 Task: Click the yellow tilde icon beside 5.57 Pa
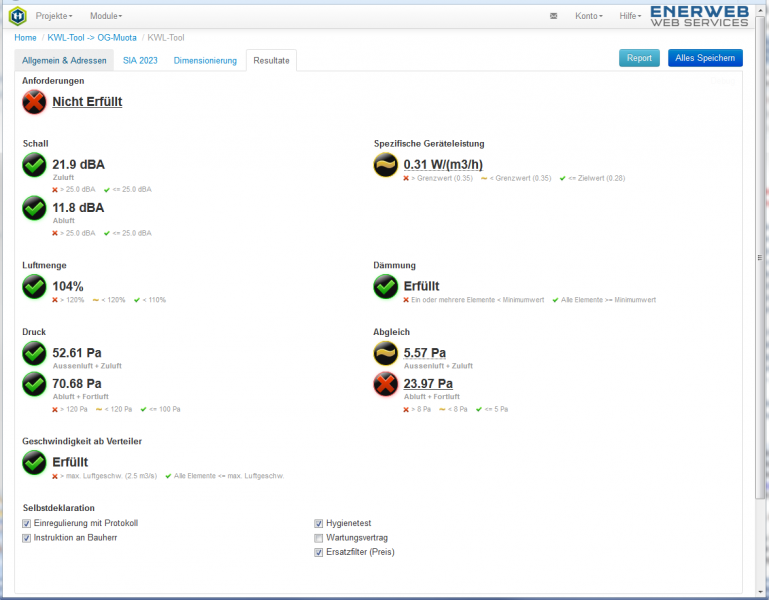(385, 353)
